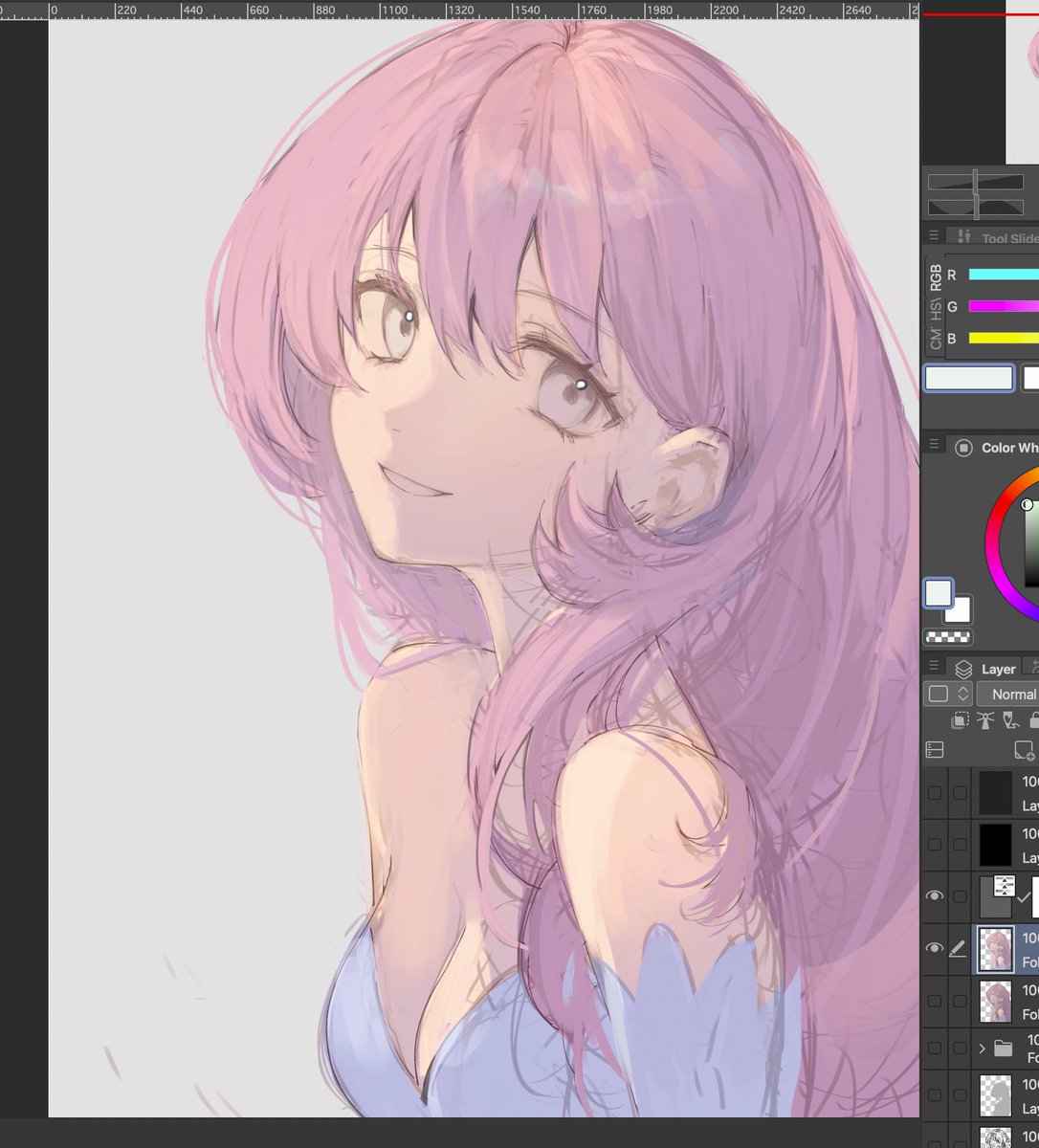This screenshot has height=1148, width=1039.
Task: Click the horizontal ruler at 1100
Action: click(393, 10)
